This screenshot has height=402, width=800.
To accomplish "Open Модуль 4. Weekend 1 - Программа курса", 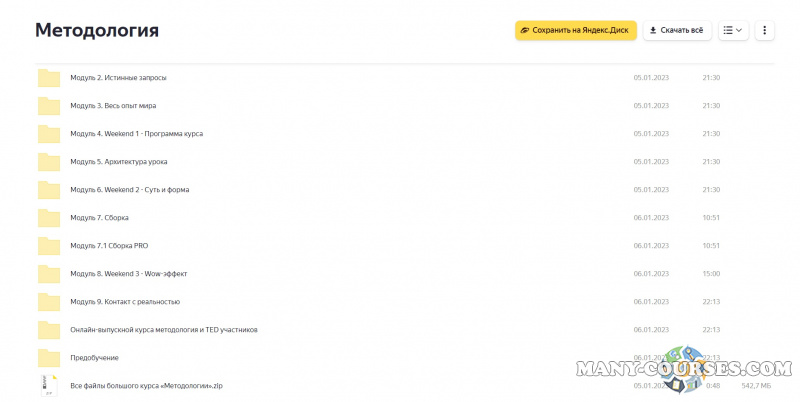I will (x=136, y=134).
